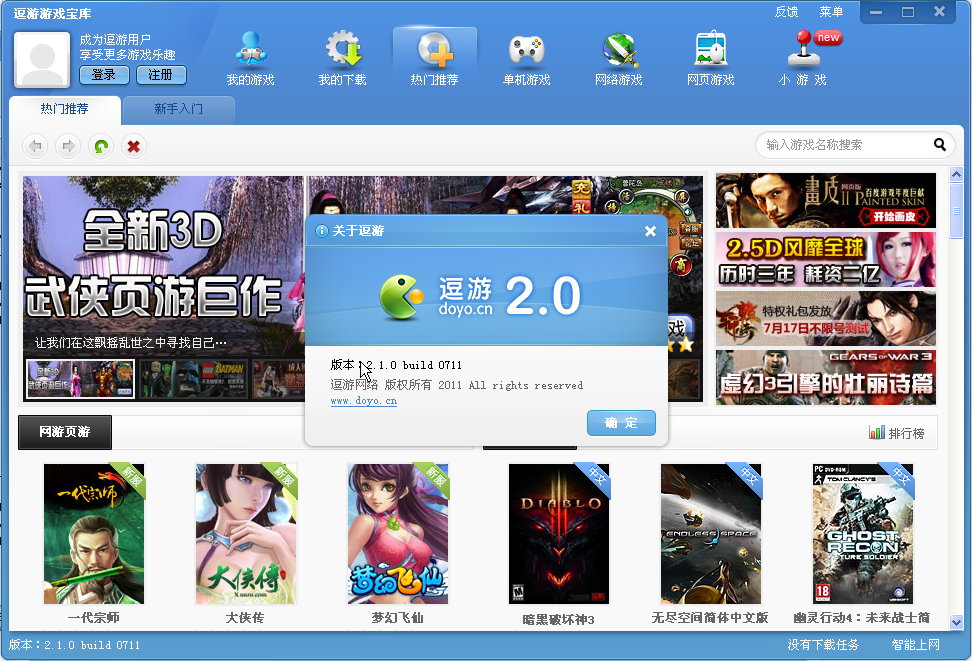
Task: Open 我的下载 (My Downloads) icon
Action: 342,58
